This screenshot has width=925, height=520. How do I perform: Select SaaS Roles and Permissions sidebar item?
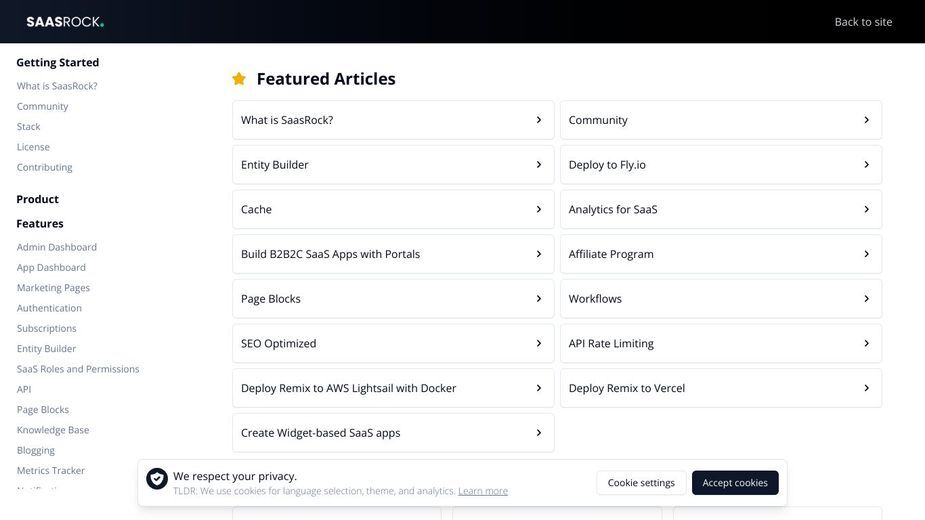pyautogui.click(x=78, y=369)
